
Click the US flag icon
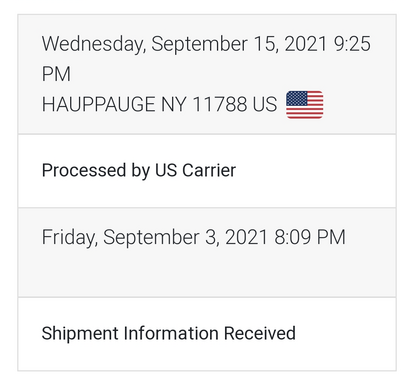click(304, 105)
